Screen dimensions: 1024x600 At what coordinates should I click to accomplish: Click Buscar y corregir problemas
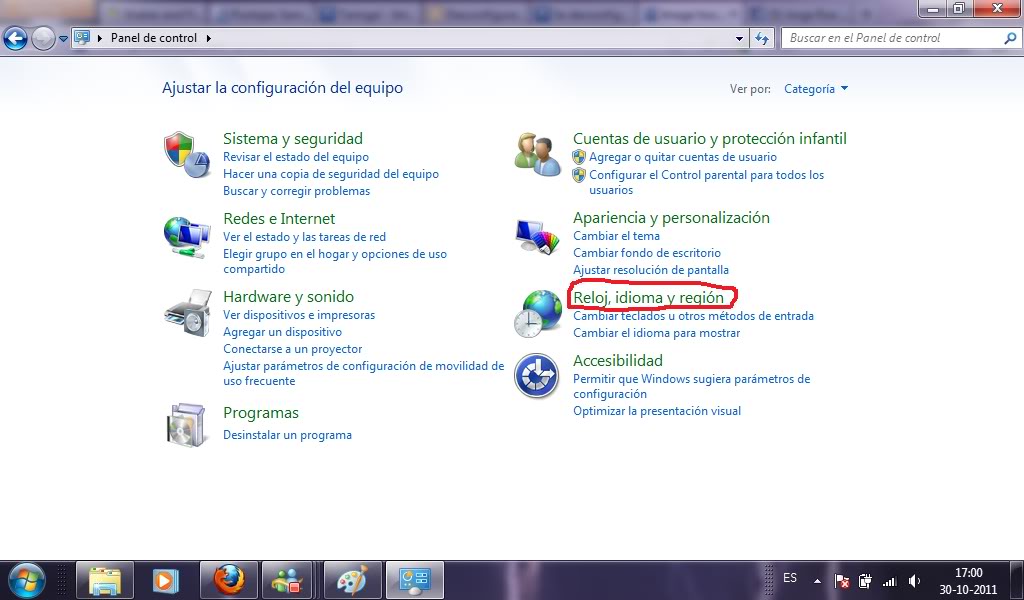(296, 191)
